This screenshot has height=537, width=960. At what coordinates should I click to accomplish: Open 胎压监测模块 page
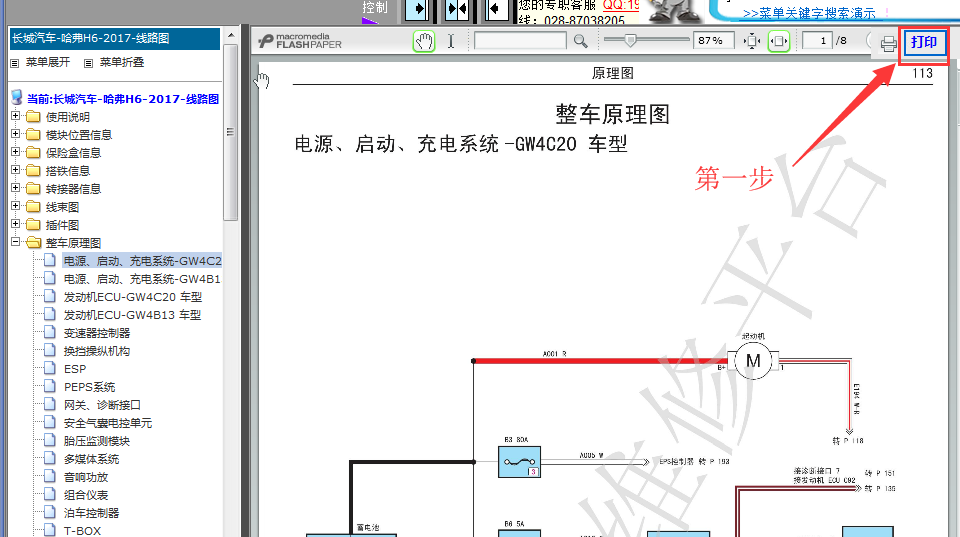click(97, 441)
